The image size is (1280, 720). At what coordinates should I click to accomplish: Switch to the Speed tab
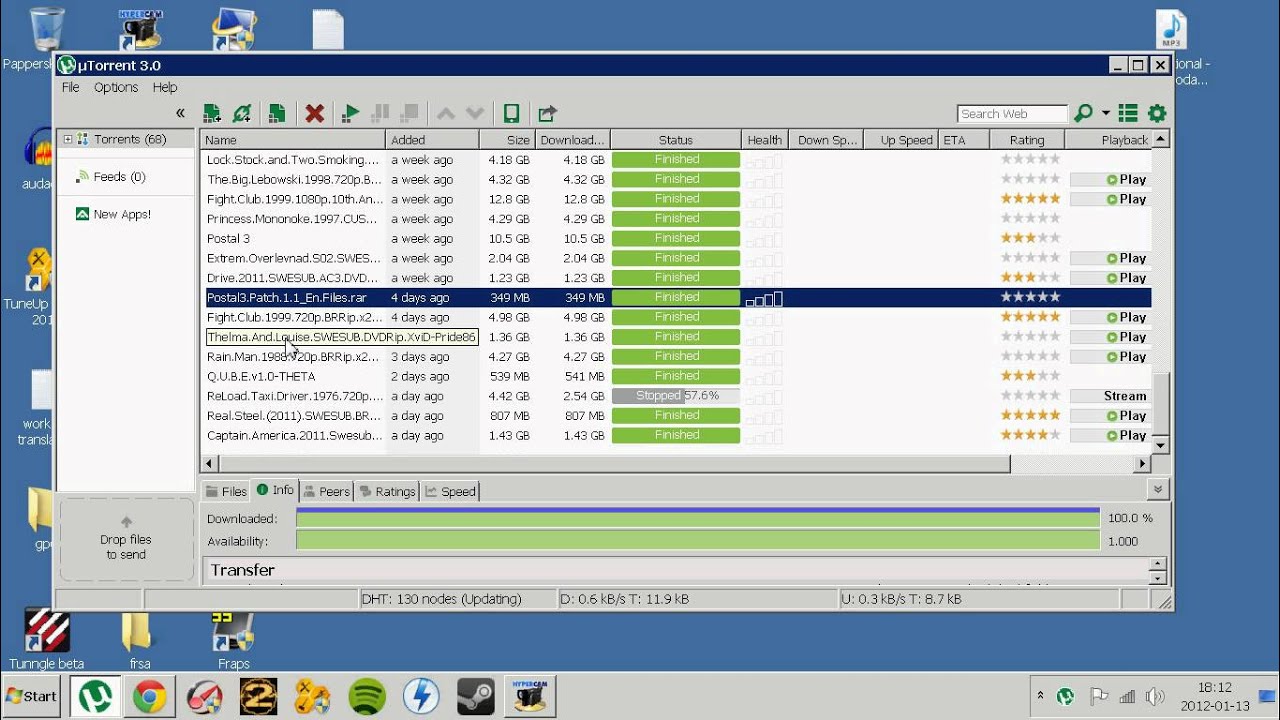point(450,491)
